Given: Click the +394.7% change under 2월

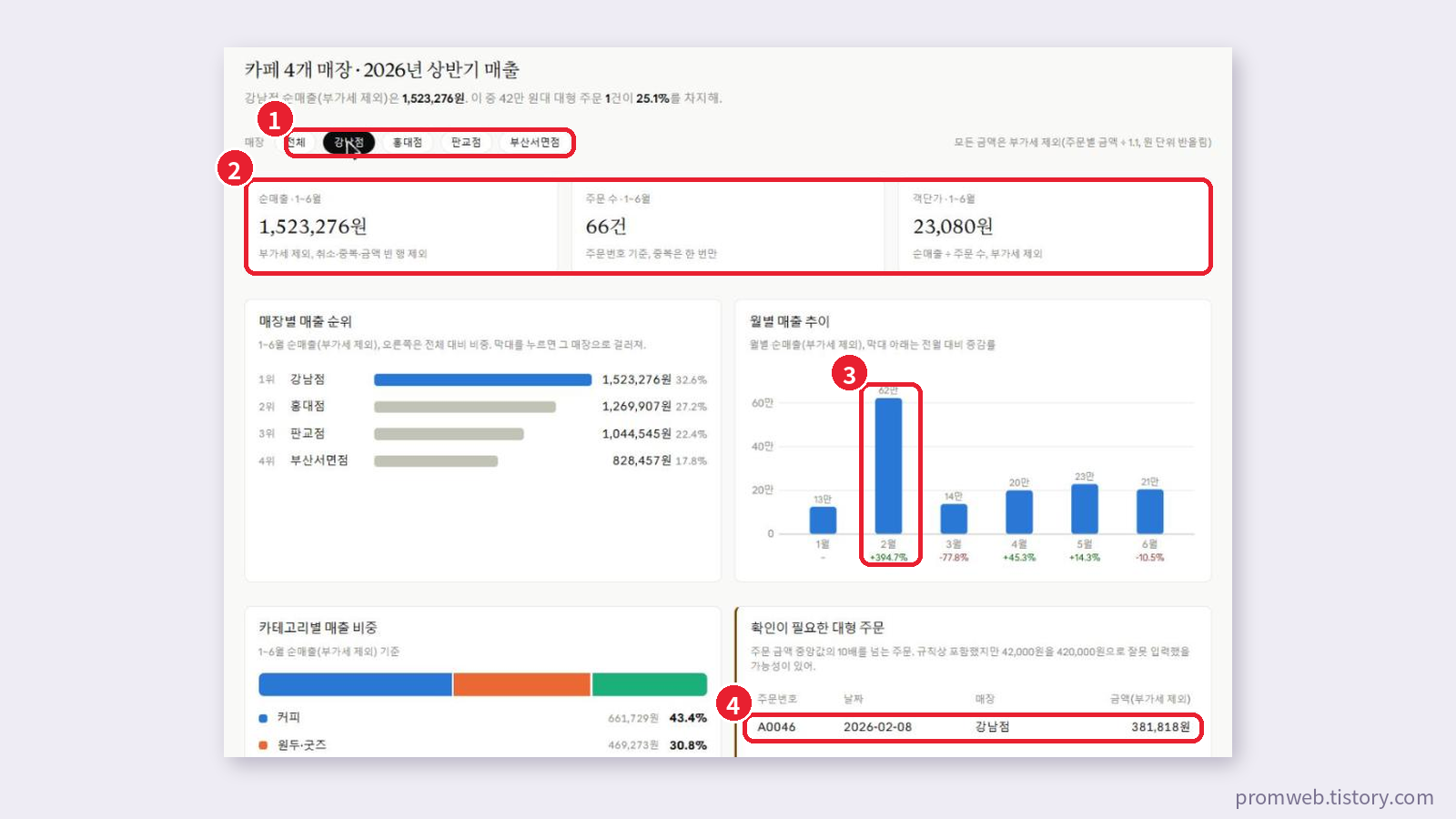Looking at the screenshot, I should 888,558.
